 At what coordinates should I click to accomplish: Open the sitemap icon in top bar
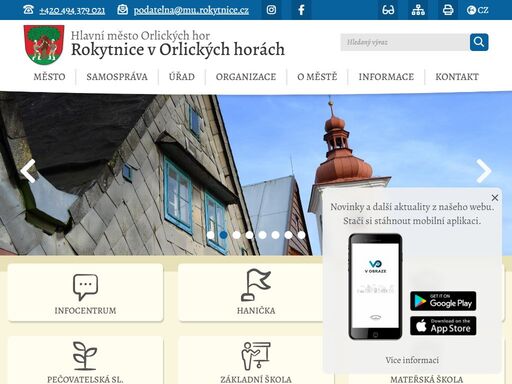418,10
